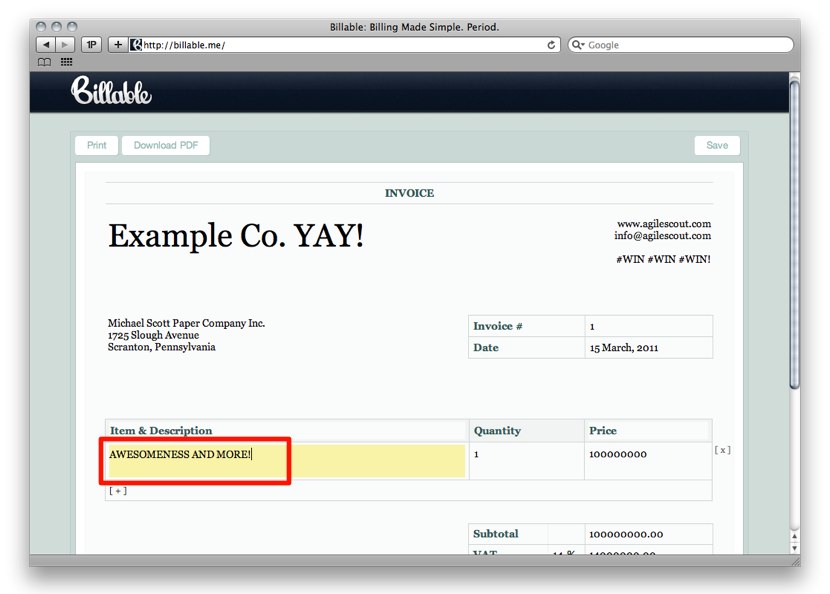The image size is (830, 594).
Task: Edit the www.agilescout.com website line
Action: click(664, 223)
